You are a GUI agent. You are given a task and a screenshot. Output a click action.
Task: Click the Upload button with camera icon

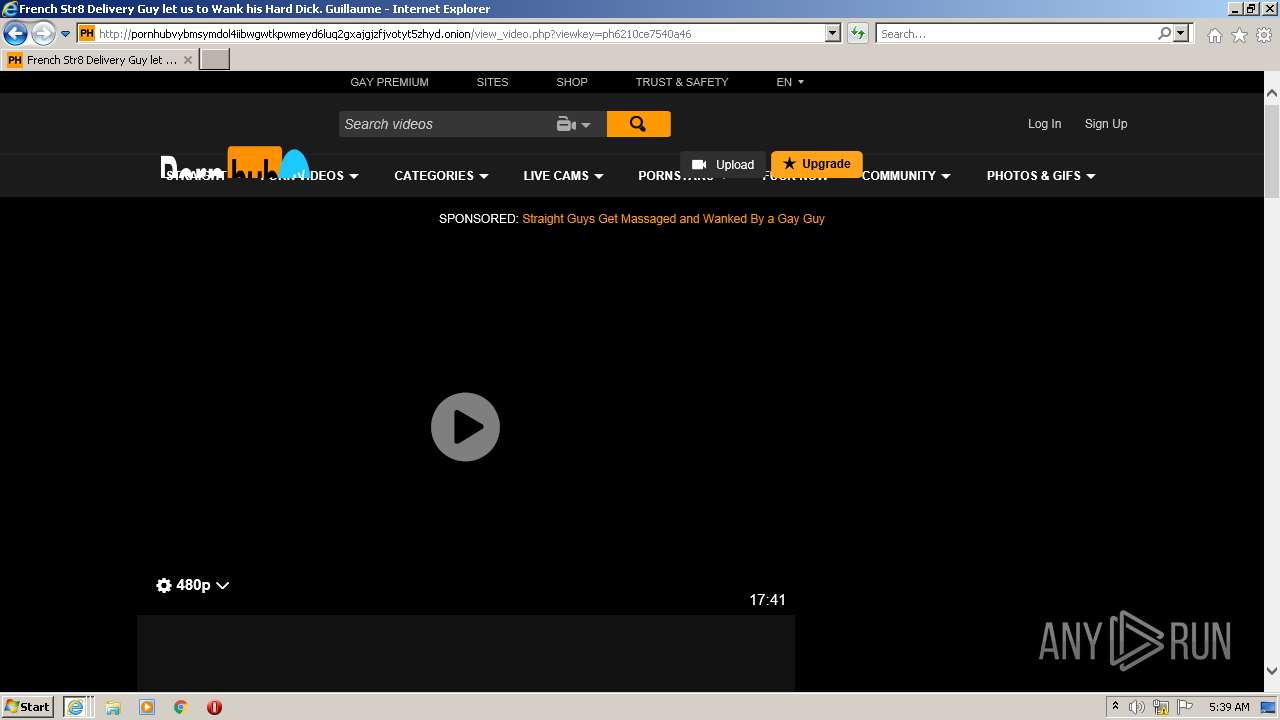[x=723, y=164]
